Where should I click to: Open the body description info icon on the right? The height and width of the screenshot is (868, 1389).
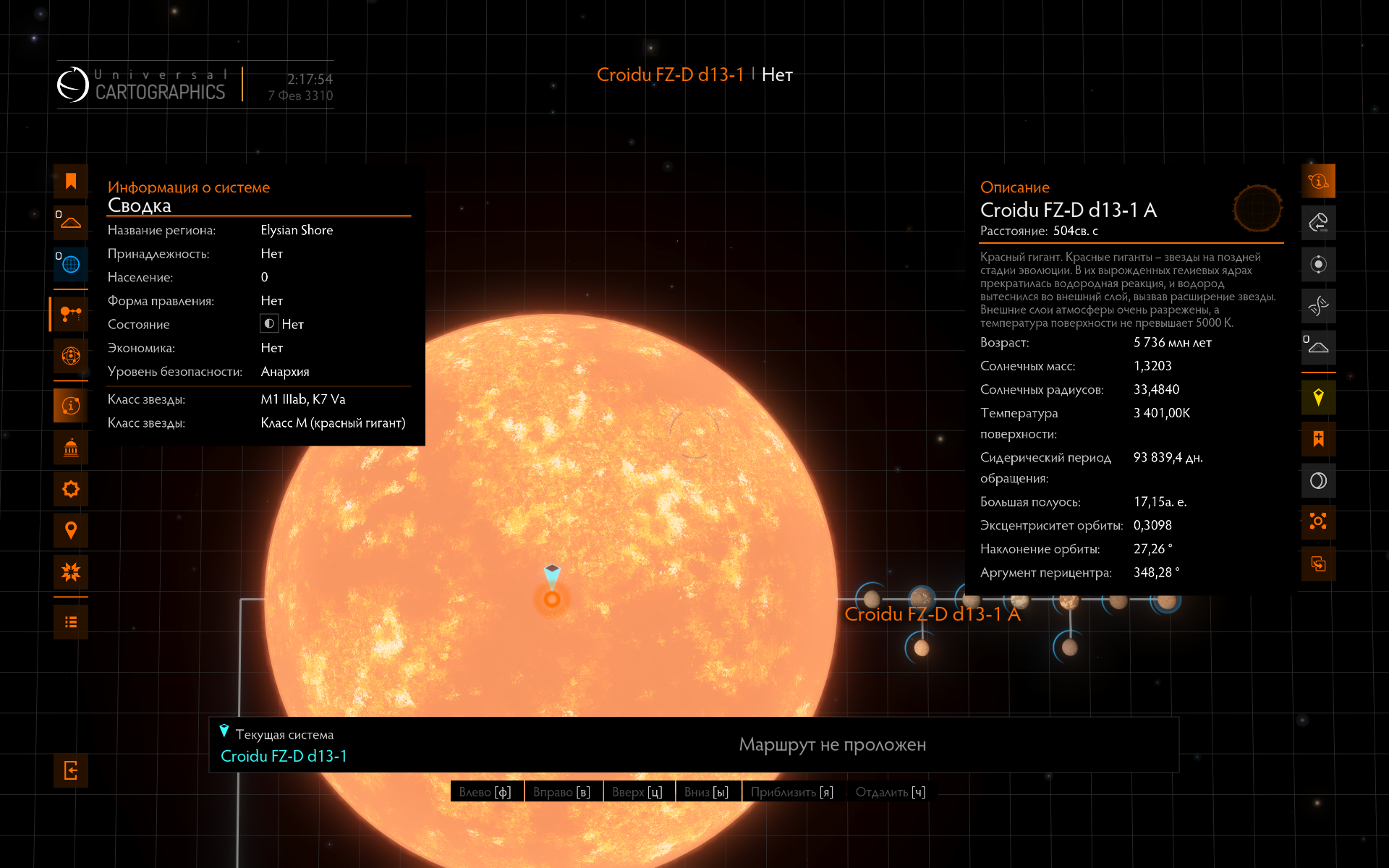pyautogui.click(x=1318, y=181)
